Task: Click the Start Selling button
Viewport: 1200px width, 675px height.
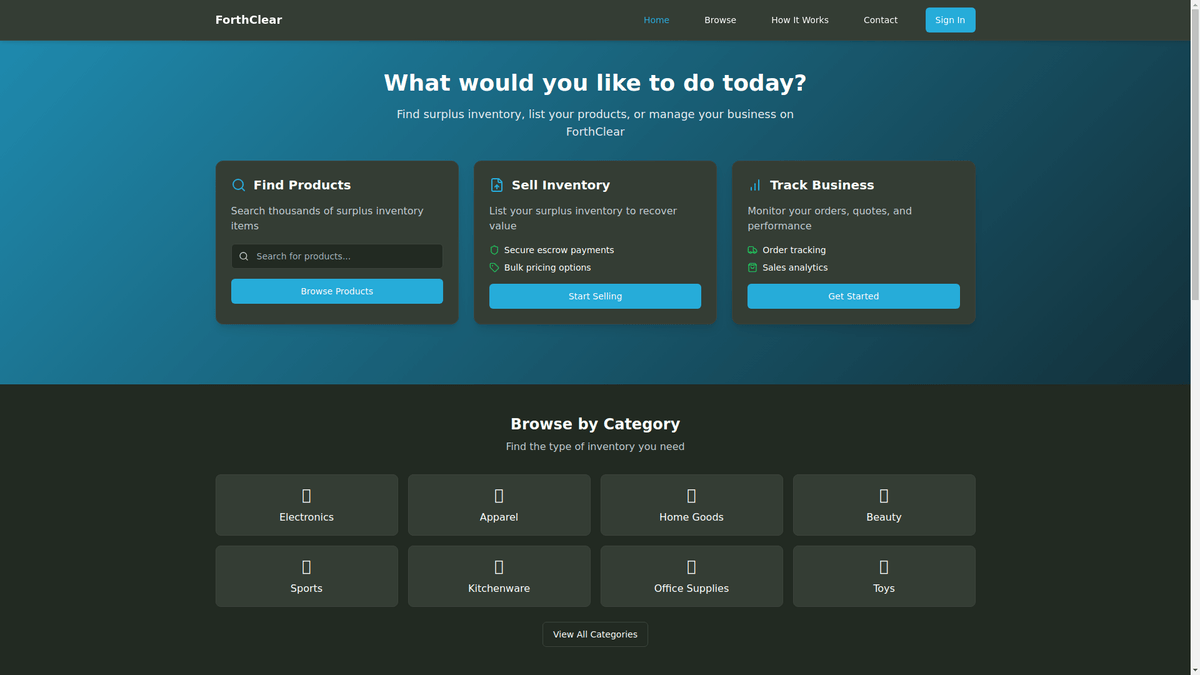Action: (595, 296)
